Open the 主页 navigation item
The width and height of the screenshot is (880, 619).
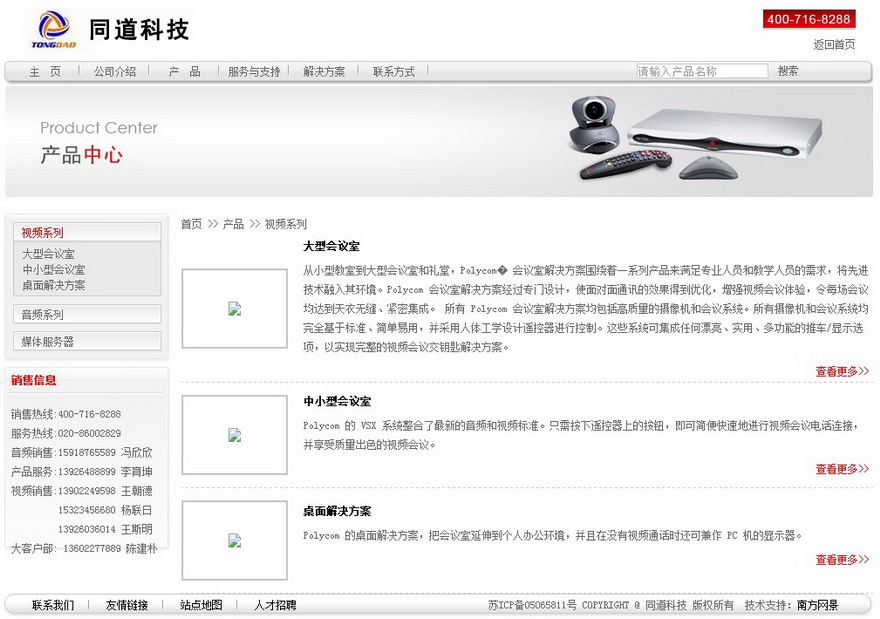pyautogui.click(x=45, y=72)
